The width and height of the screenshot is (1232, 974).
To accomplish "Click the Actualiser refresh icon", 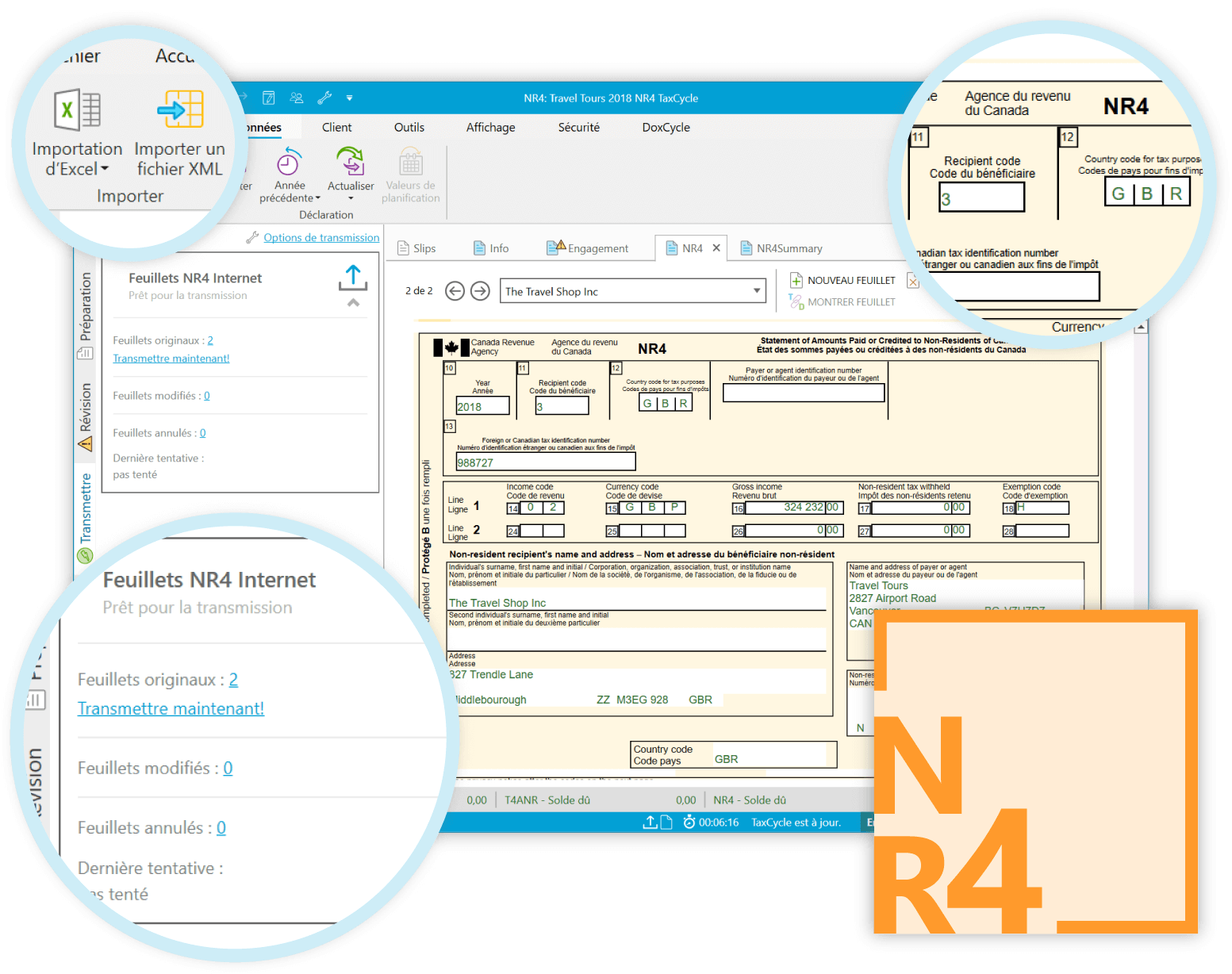I will 350,162.
